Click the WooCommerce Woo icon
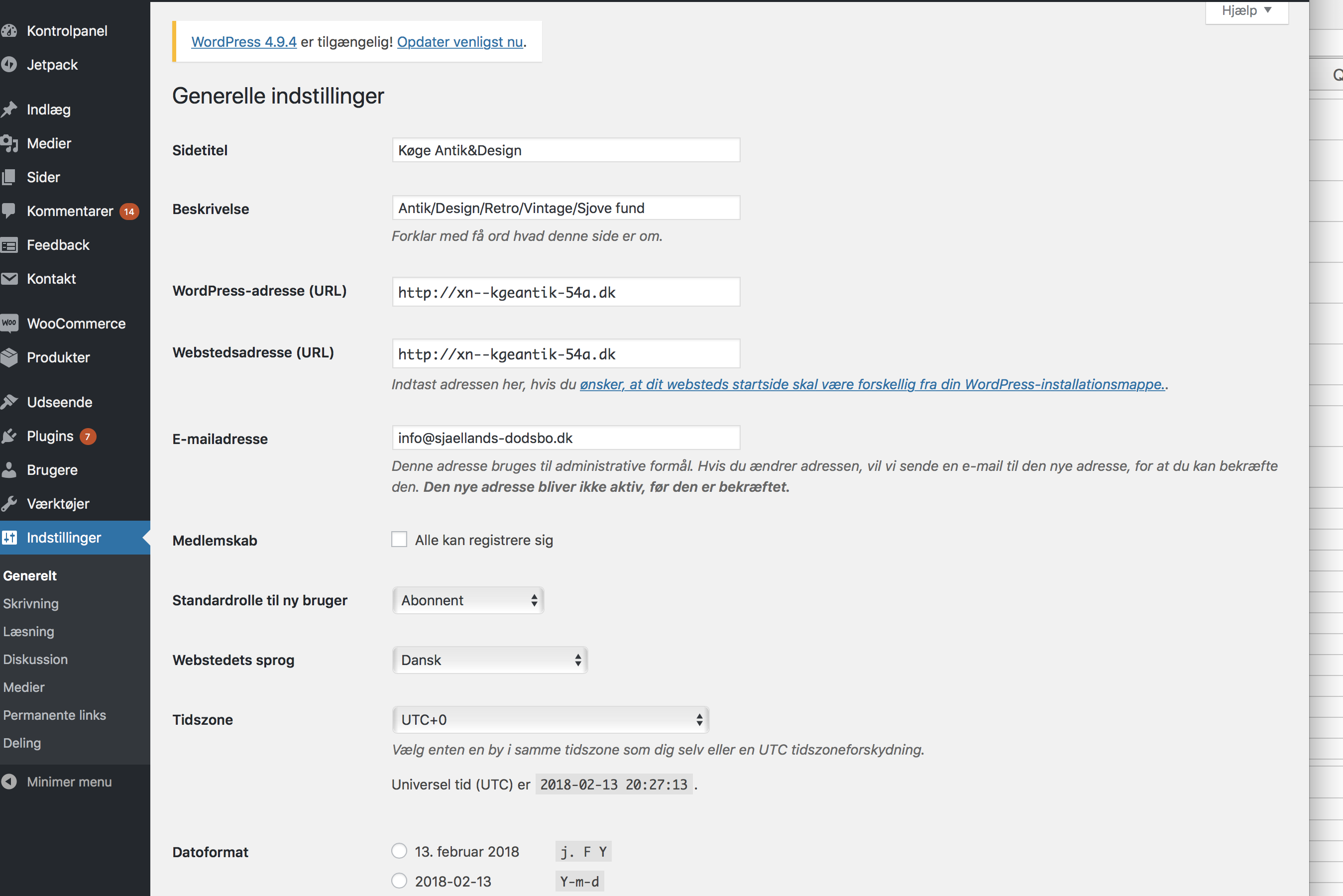This screenshot has width=1343, height=896. tap(9, 323)
